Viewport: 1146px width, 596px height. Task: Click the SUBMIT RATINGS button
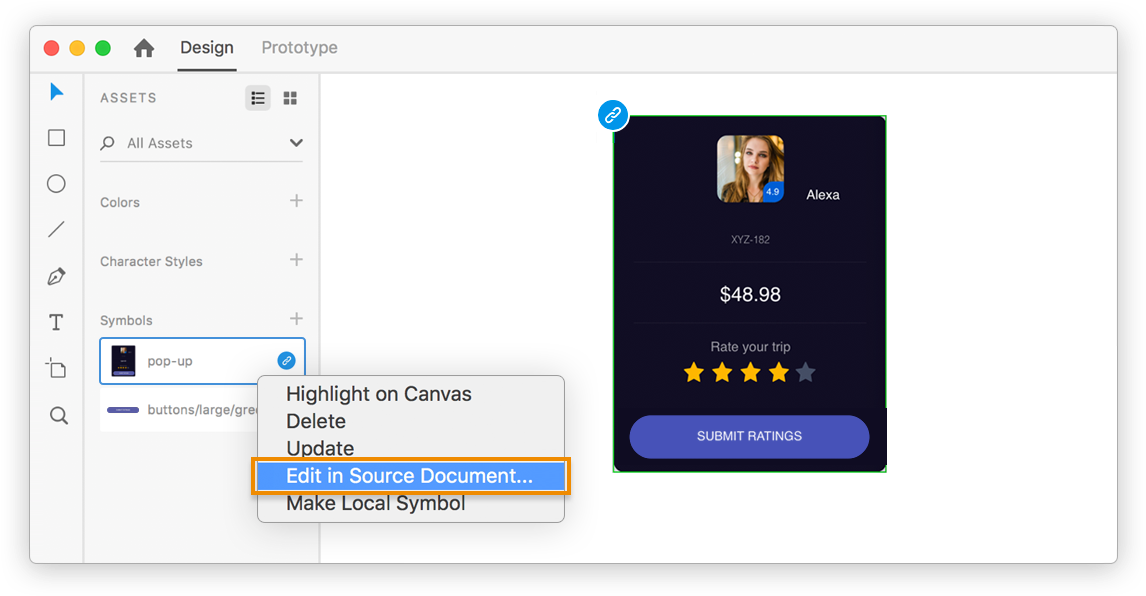(749, 437)
